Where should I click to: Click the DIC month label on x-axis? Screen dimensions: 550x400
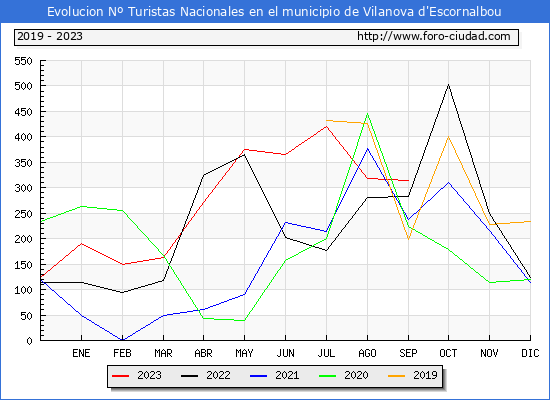click(530, 353)
